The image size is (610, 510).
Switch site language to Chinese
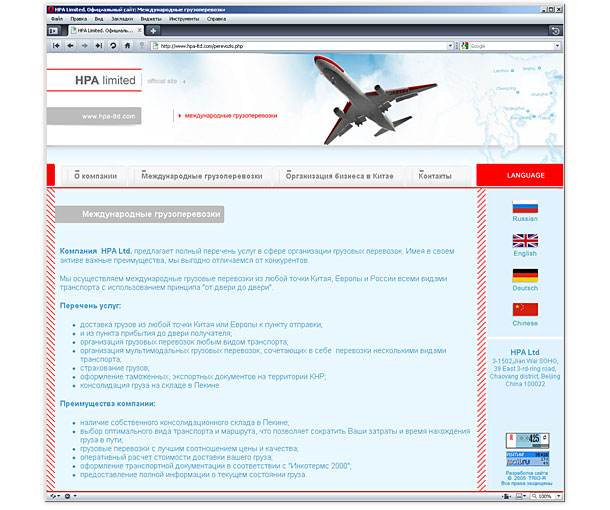tap(525, 323)
